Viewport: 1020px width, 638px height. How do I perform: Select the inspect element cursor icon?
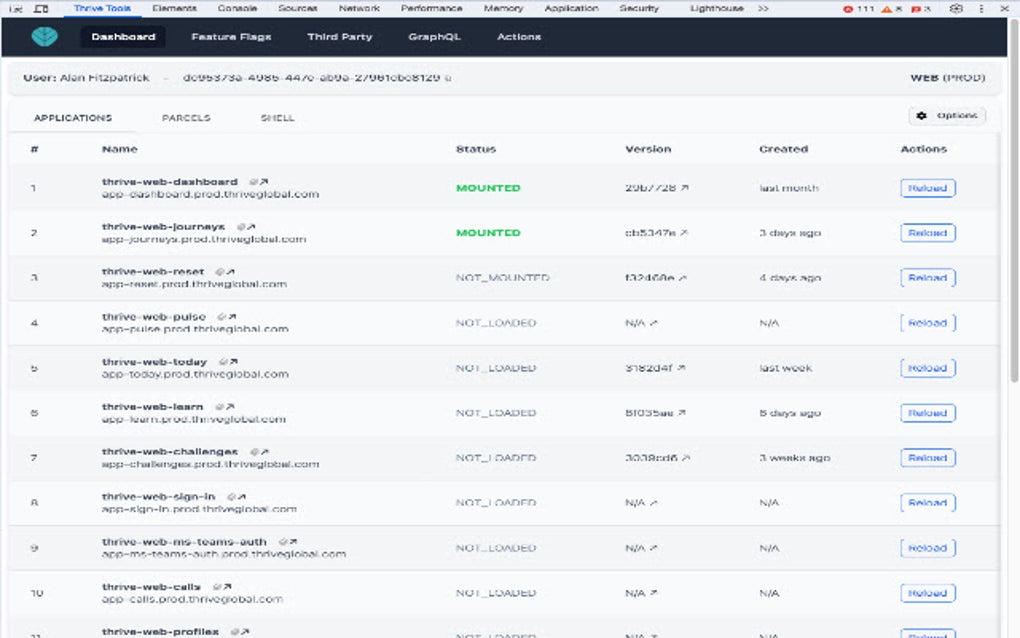(14, 8)
